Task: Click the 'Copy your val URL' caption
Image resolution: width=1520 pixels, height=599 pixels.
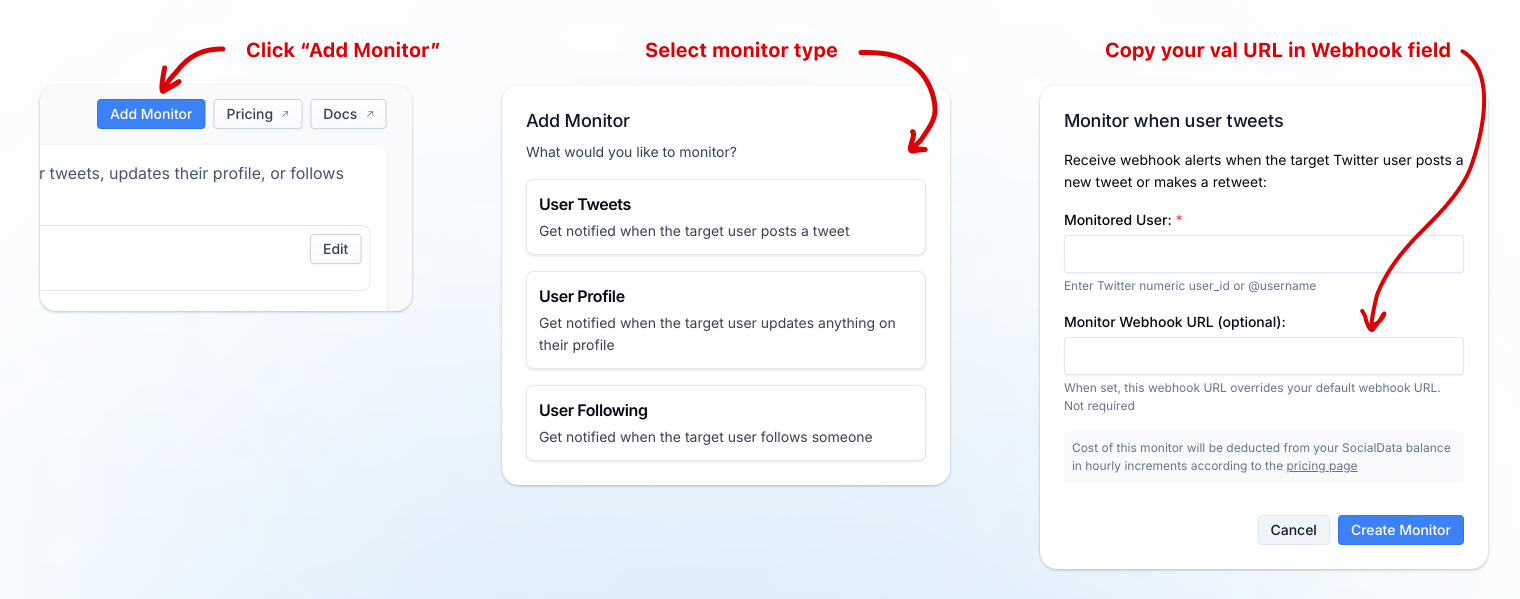Action: coord(1277,51)
